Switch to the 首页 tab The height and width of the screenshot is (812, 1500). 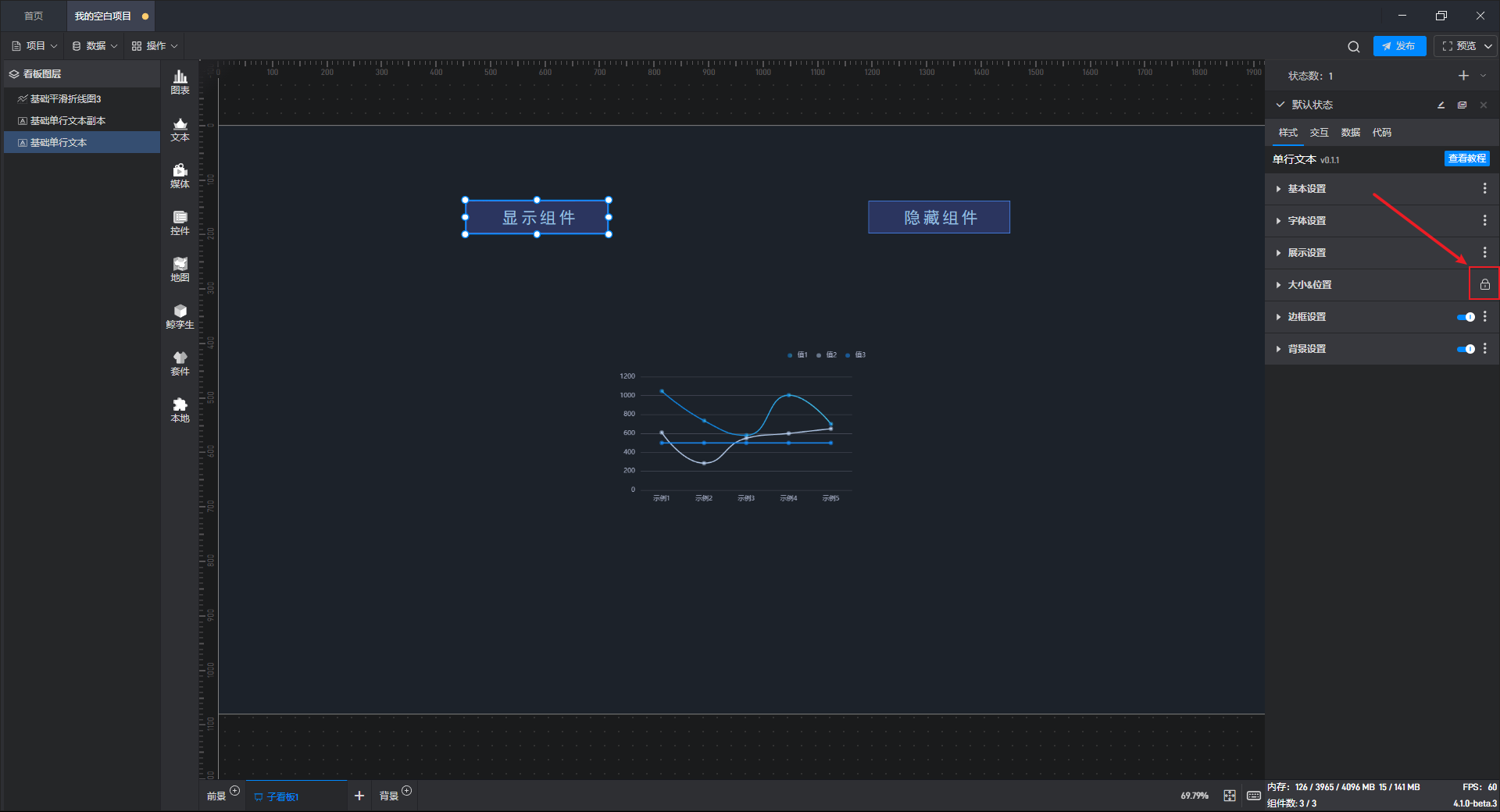(34, 16)
